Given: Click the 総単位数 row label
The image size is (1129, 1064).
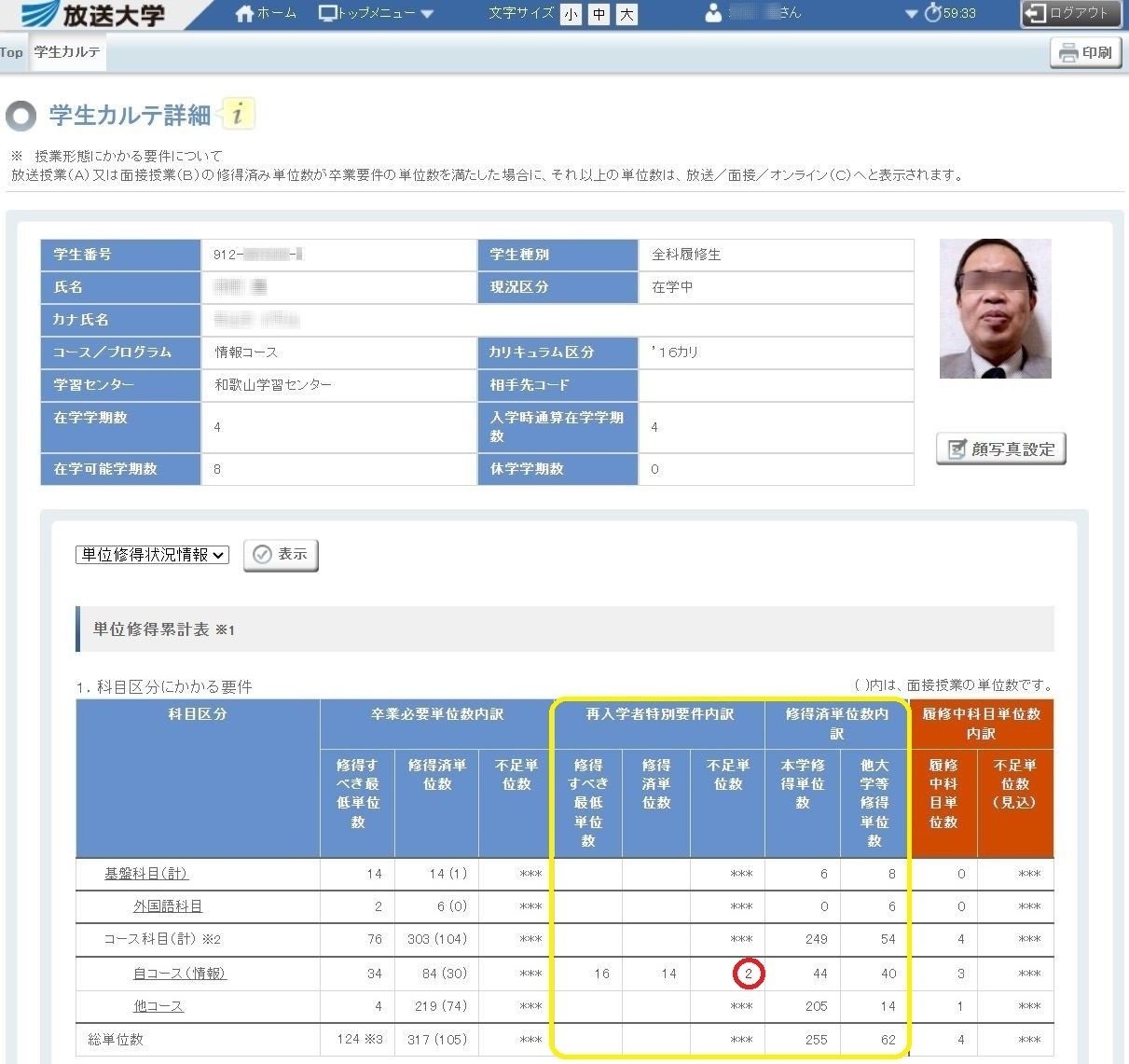Looking at the screenshot, I should [116, 1040].
